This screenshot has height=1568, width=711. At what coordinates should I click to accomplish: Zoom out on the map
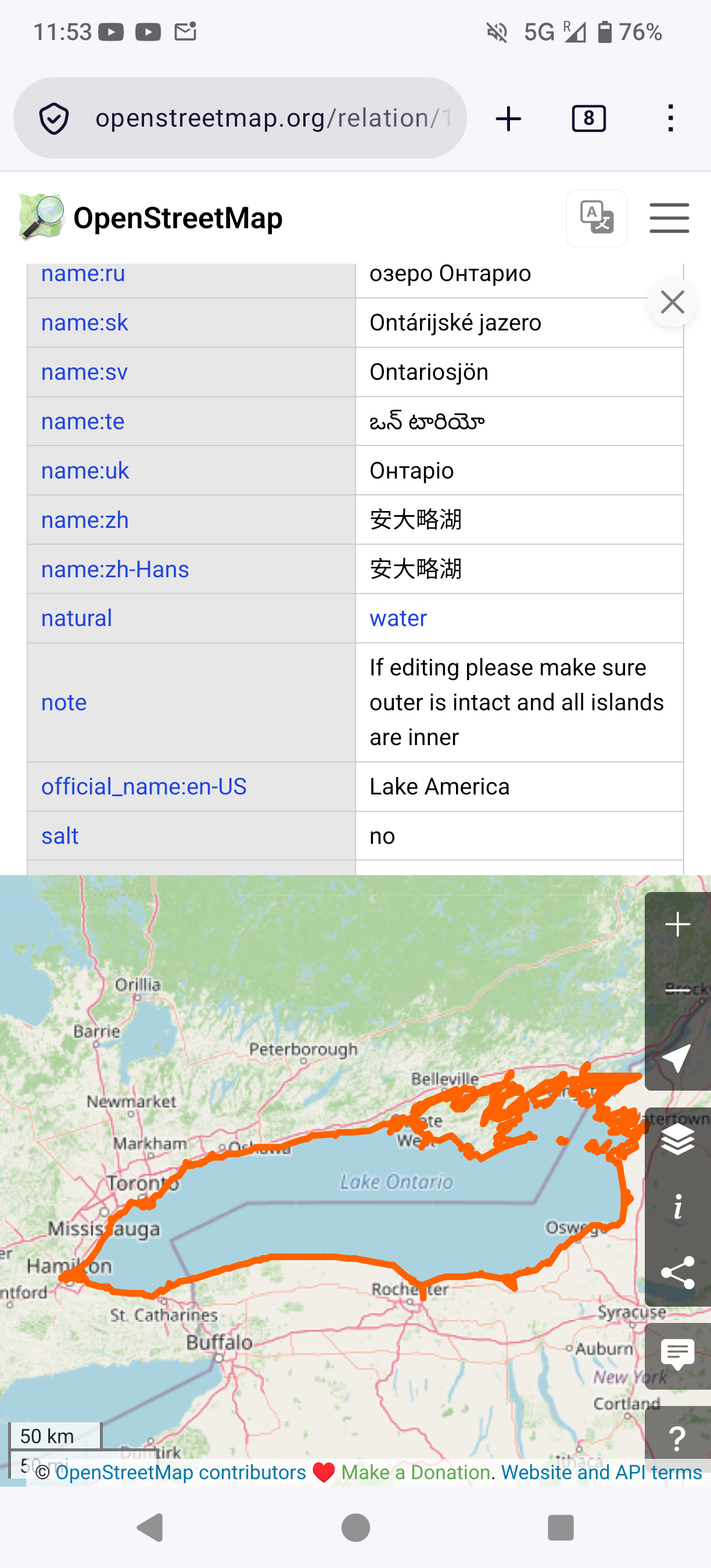677,990
